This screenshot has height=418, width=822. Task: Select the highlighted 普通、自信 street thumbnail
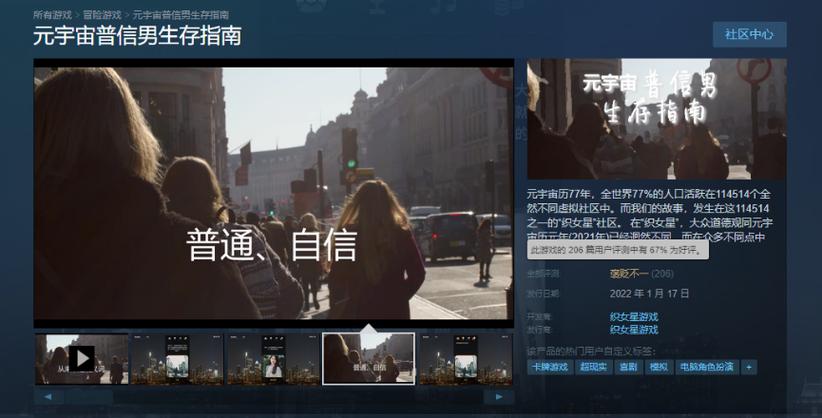coord(369,359)
